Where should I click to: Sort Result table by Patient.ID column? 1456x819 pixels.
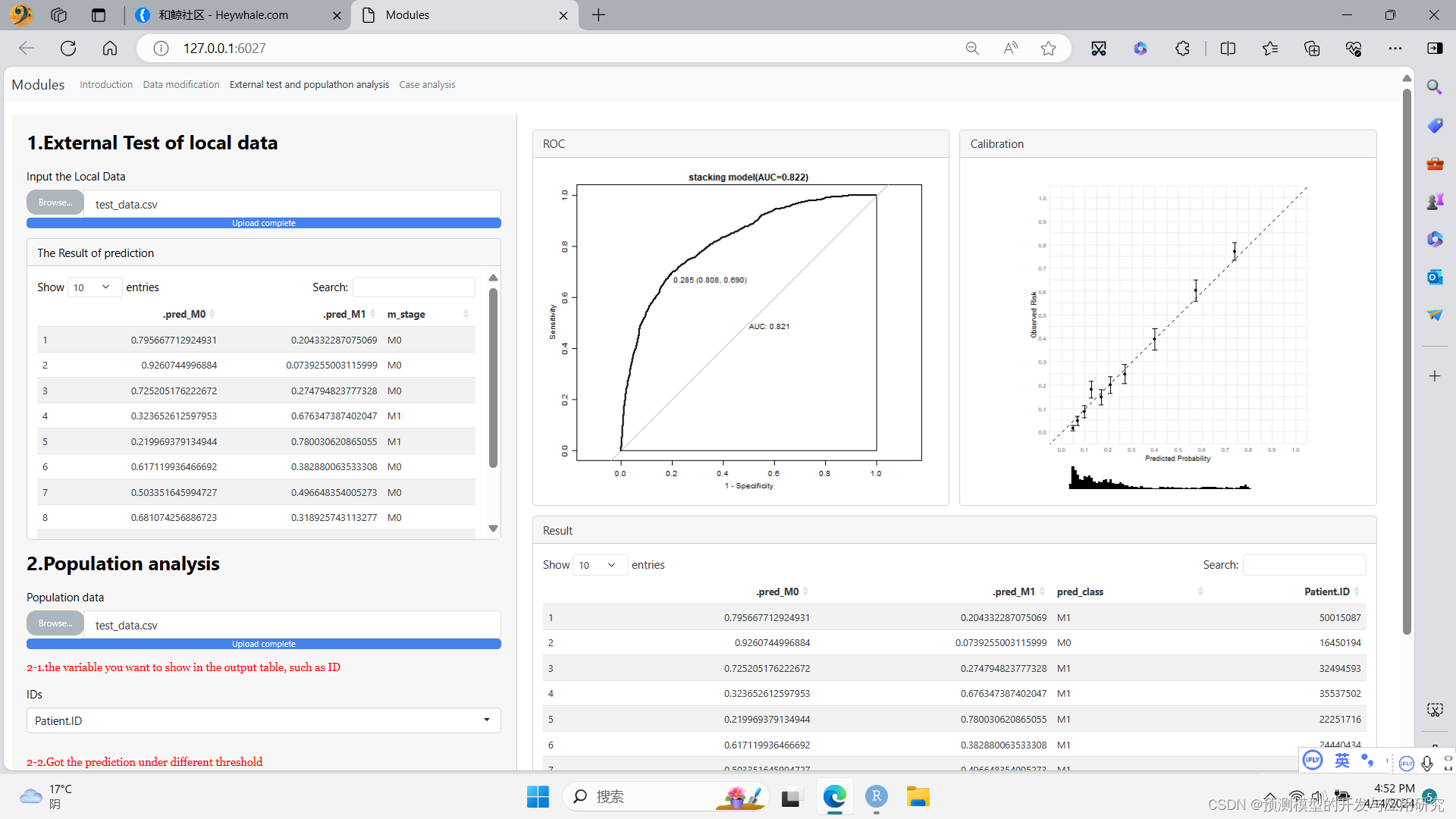point(1332,592)
